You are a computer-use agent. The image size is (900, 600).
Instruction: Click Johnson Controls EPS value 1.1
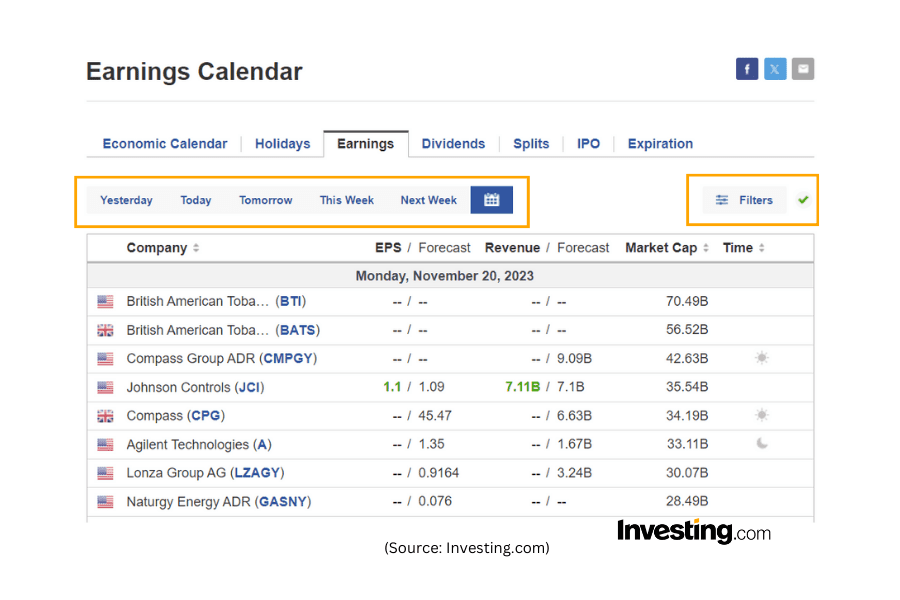(392, 387)
